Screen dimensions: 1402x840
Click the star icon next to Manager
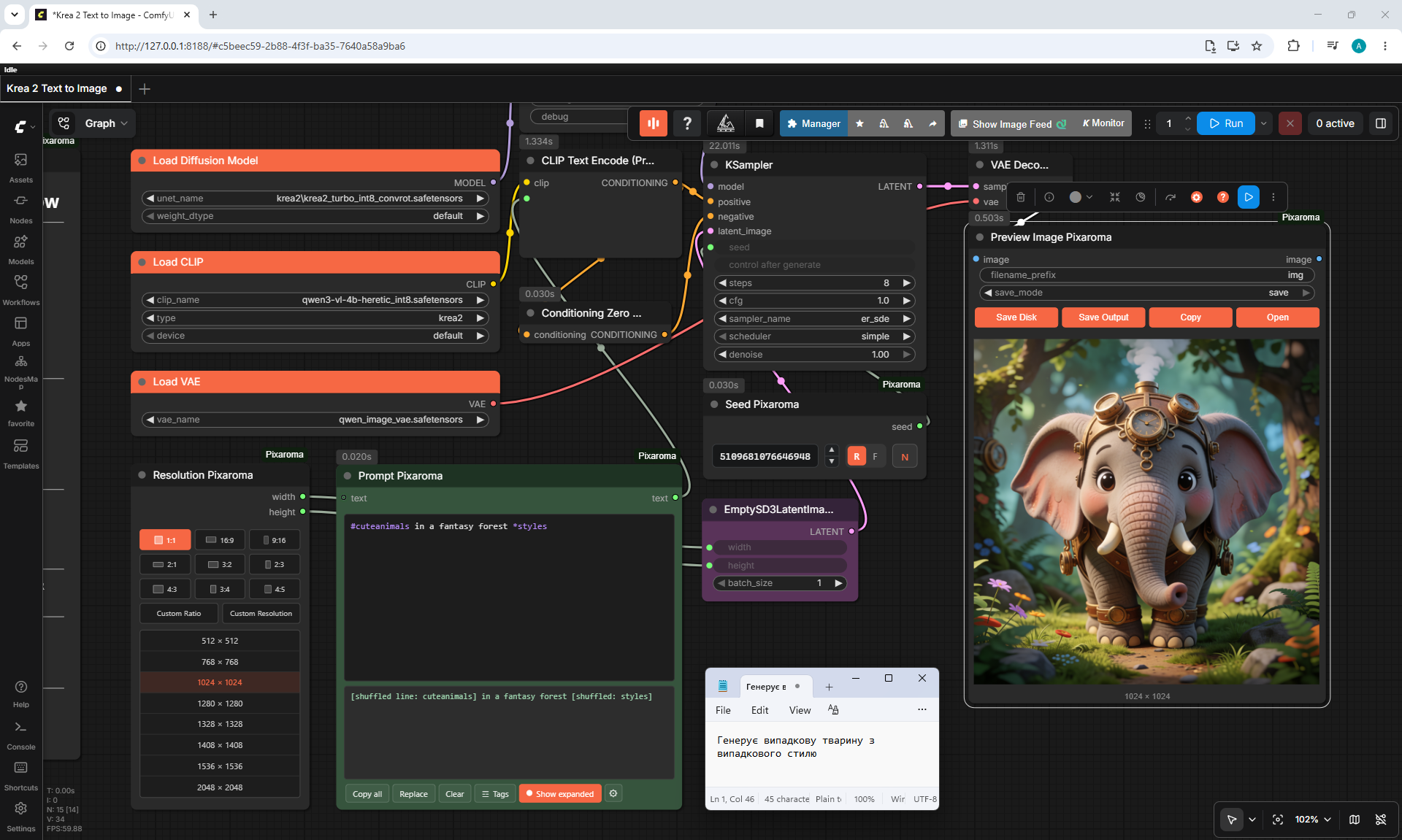[x=859, y=123]
